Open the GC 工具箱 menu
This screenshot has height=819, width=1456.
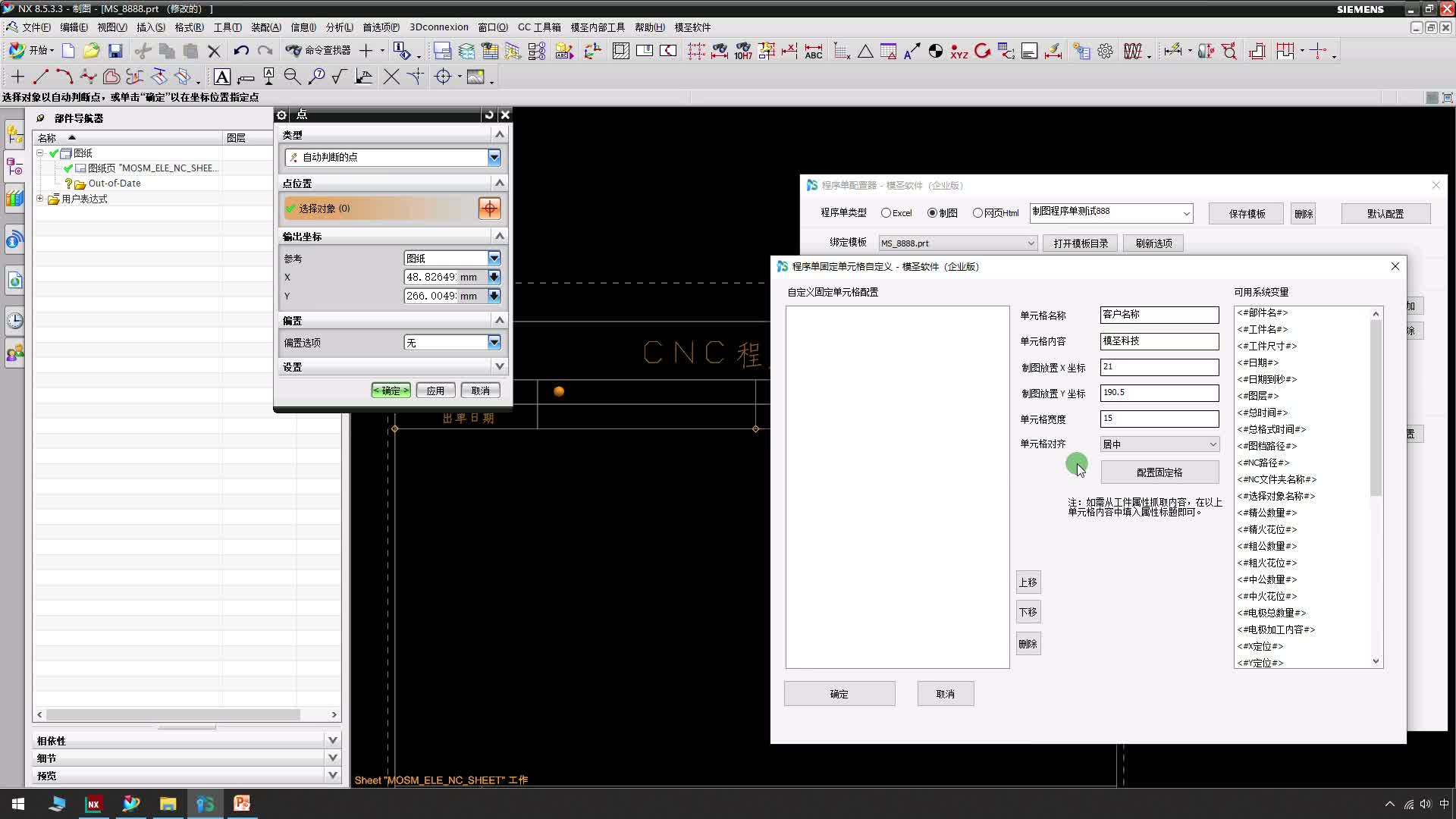click(539, 27)
